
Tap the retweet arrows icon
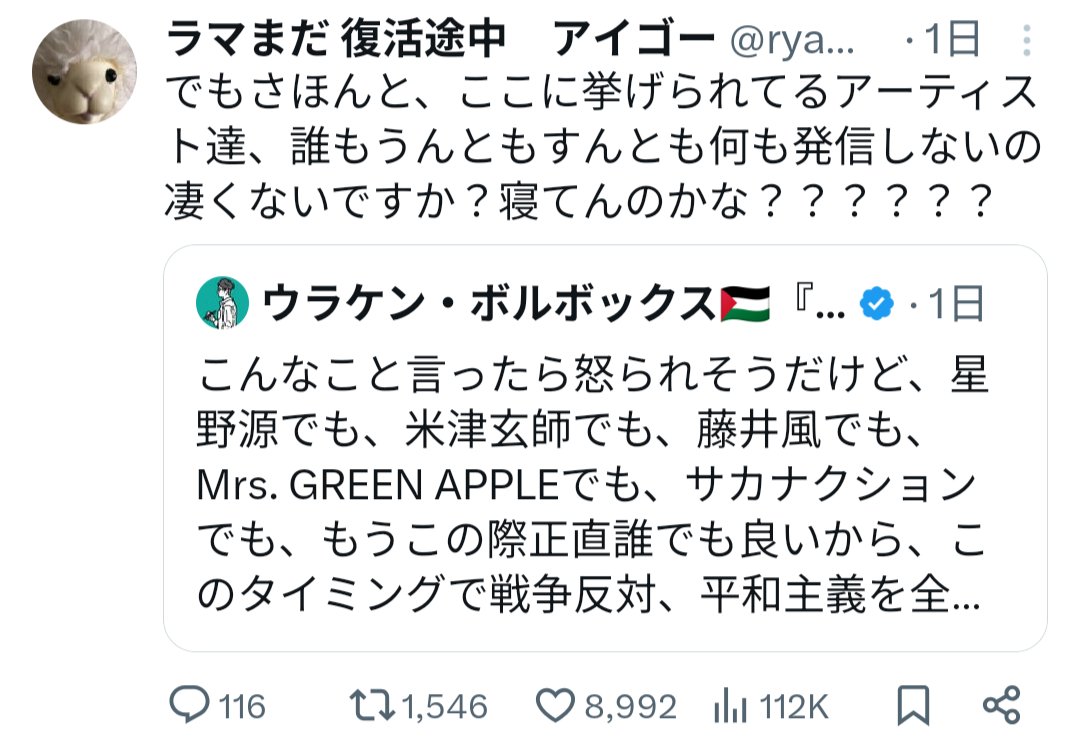[x=370, y=706]
